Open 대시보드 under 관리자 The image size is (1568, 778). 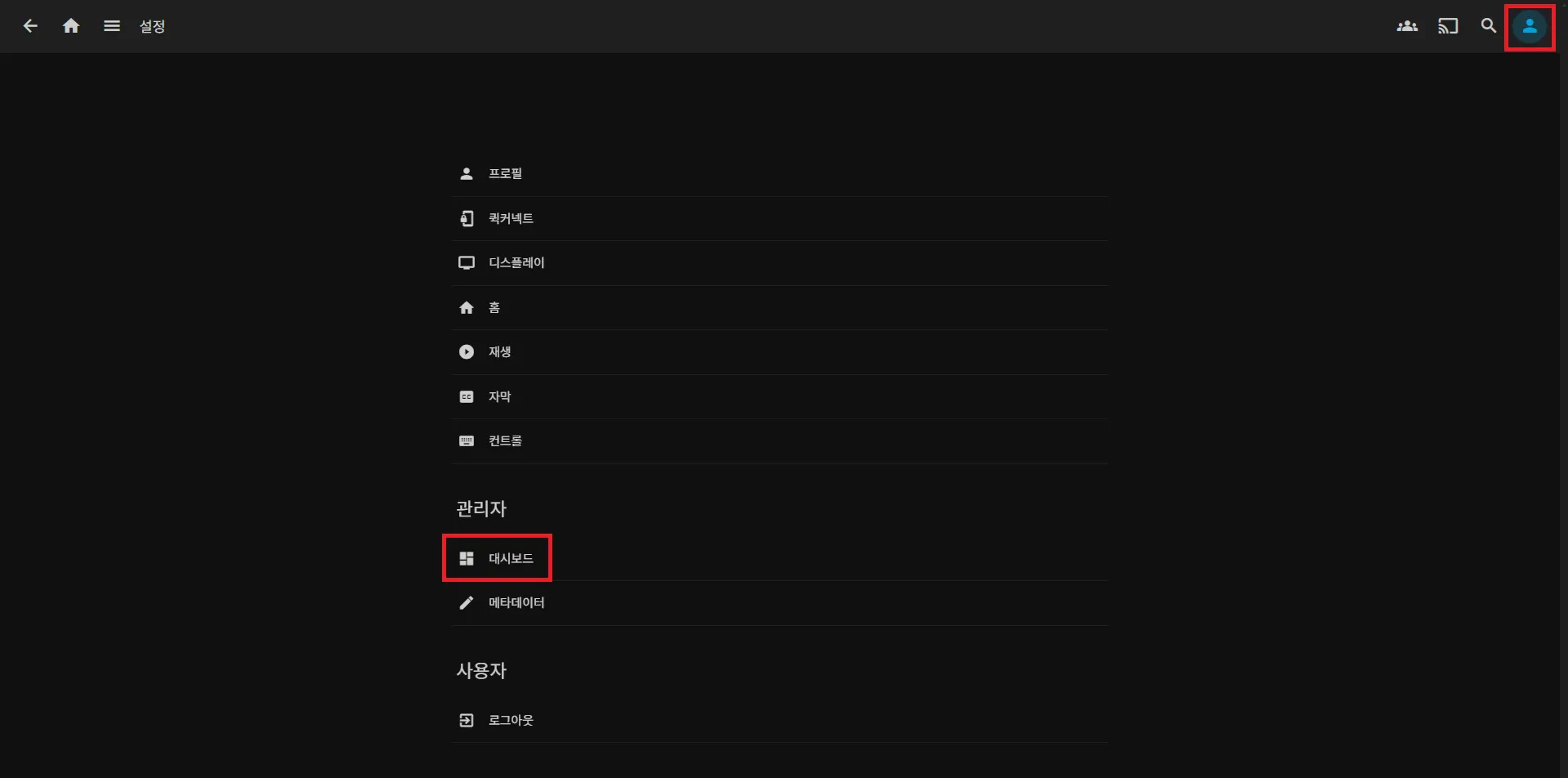click(x=511, y=558)
